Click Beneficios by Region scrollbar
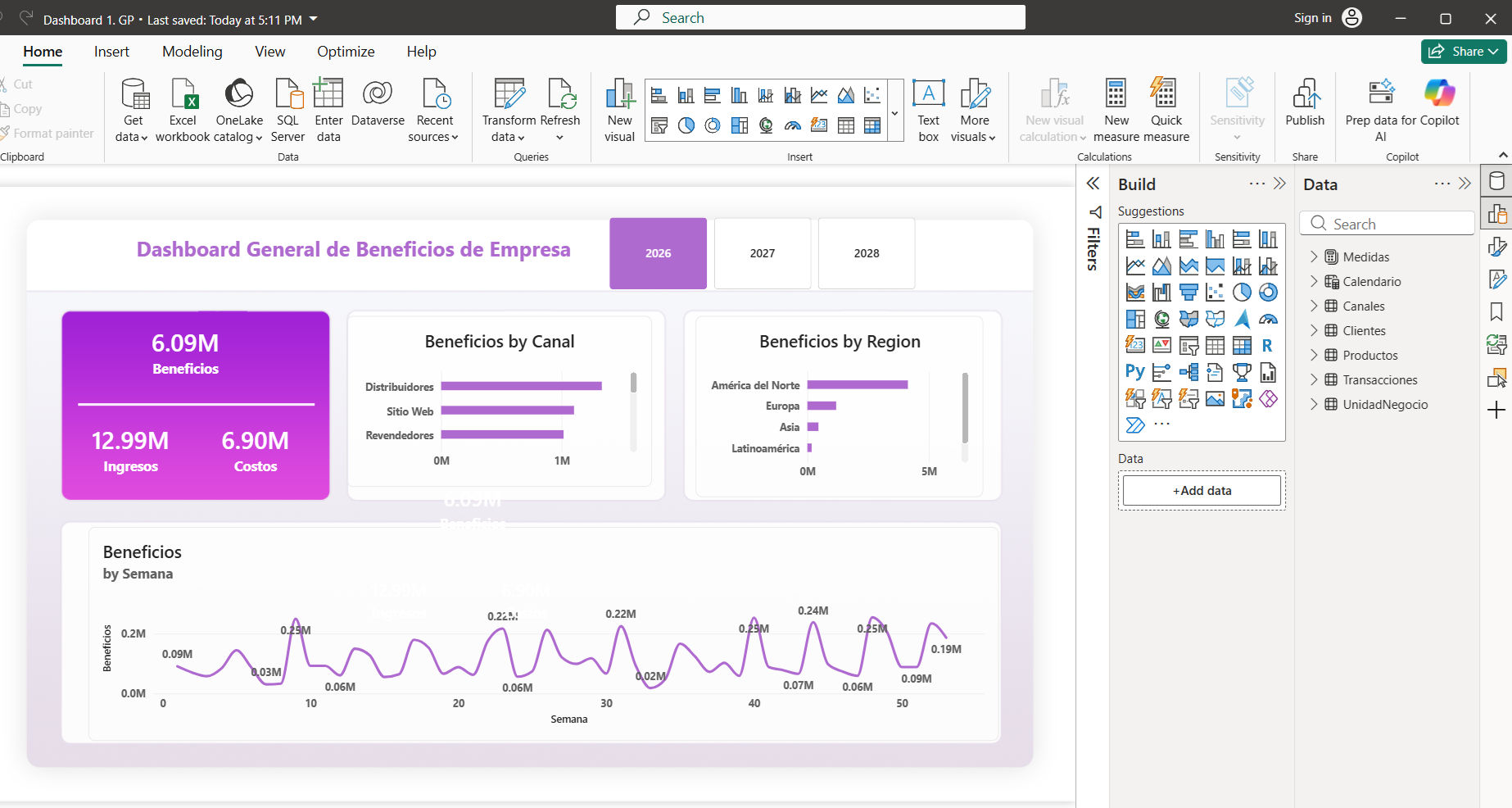The height and width of the screenshot is (808, 1512). (x=965, y=408)
